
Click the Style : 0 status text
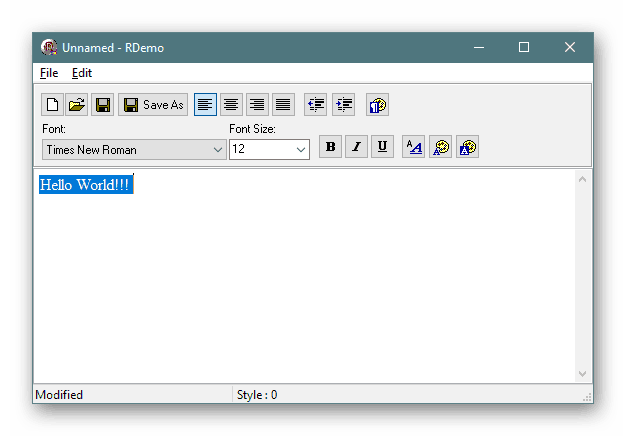[257, 394]
